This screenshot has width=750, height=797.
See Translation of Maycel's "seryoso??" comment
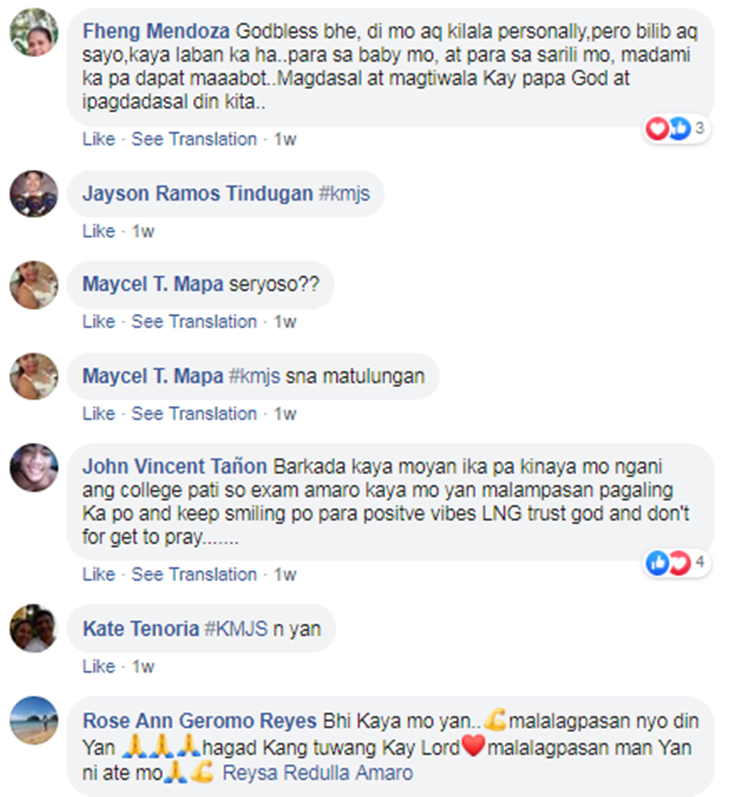click(x=194, y=321)
